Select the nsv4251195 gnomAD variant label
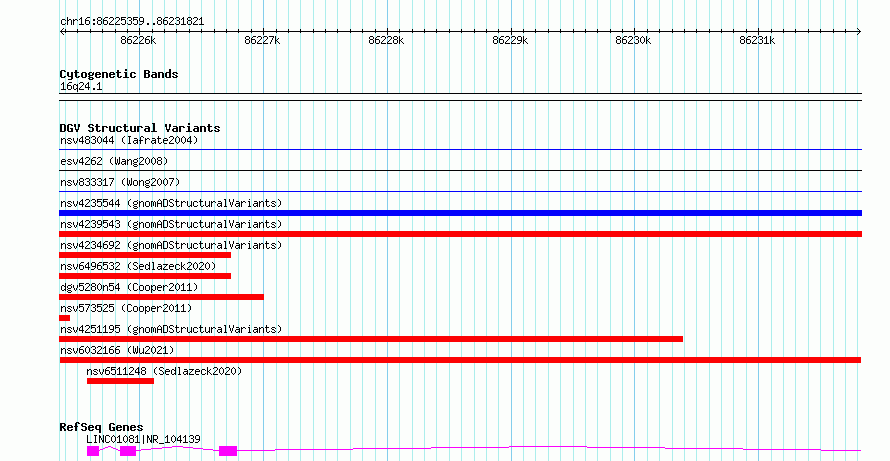The image size is (890, 461). click(x=171, y=329)
